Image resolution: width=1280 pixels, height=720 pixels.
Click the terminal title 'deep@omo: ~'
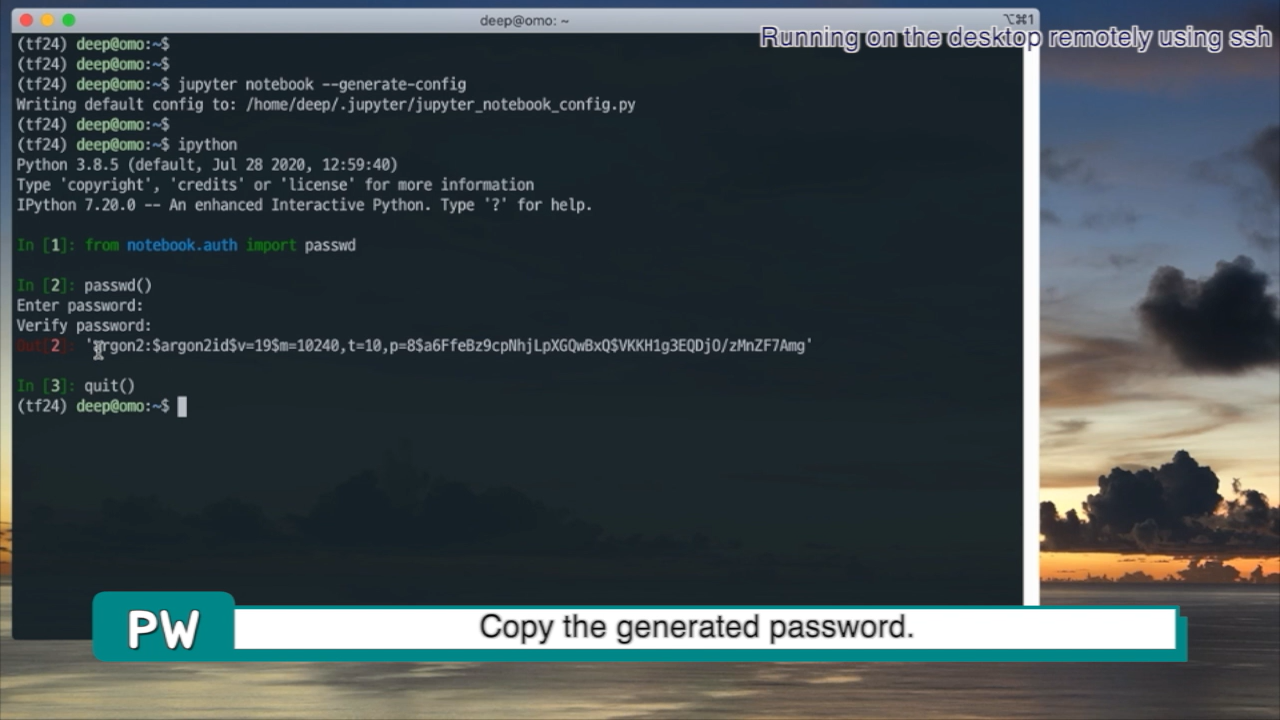point(524,20)
